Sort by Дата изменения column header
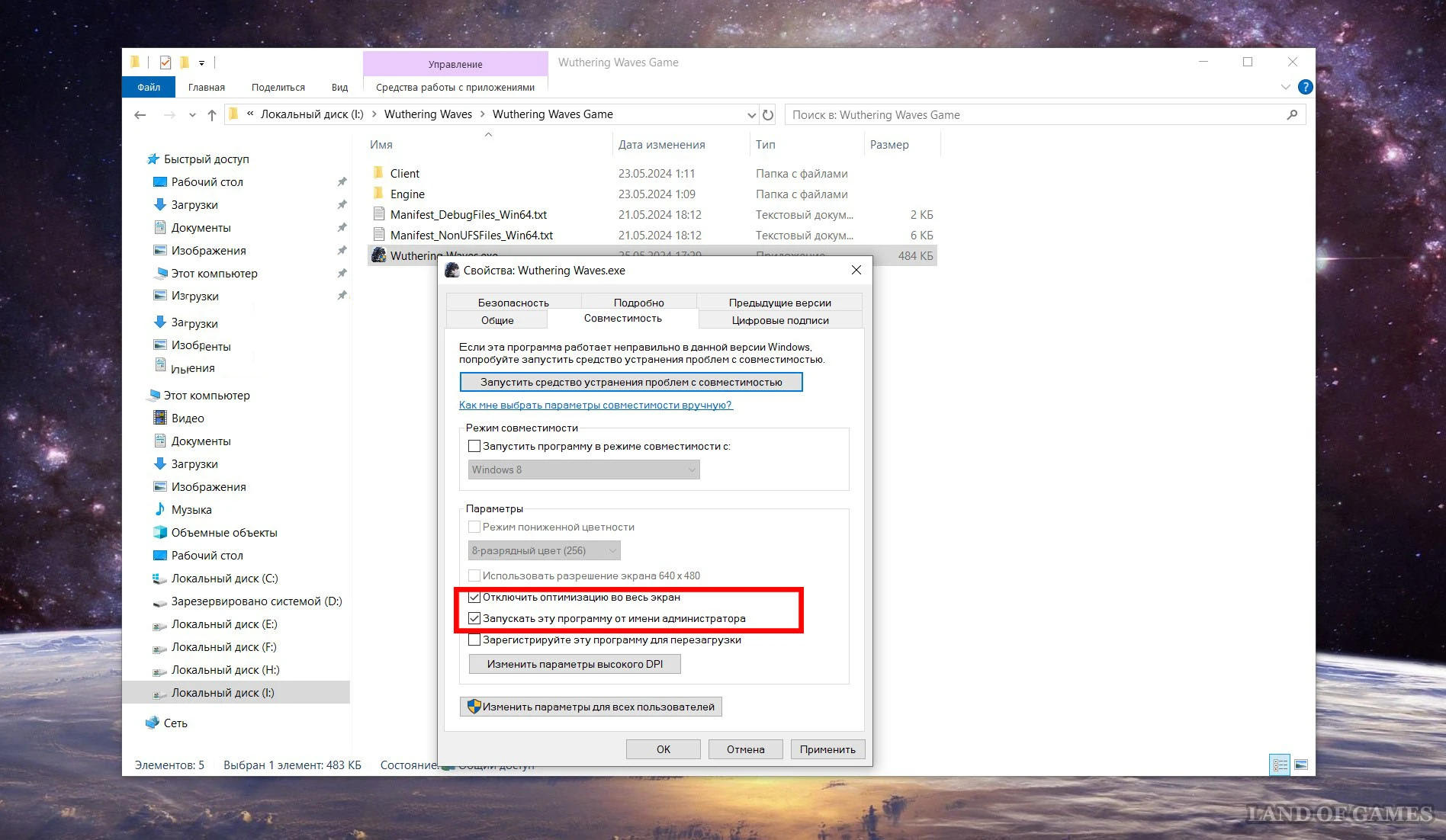1446x840 pixels. tap(681, 144)
